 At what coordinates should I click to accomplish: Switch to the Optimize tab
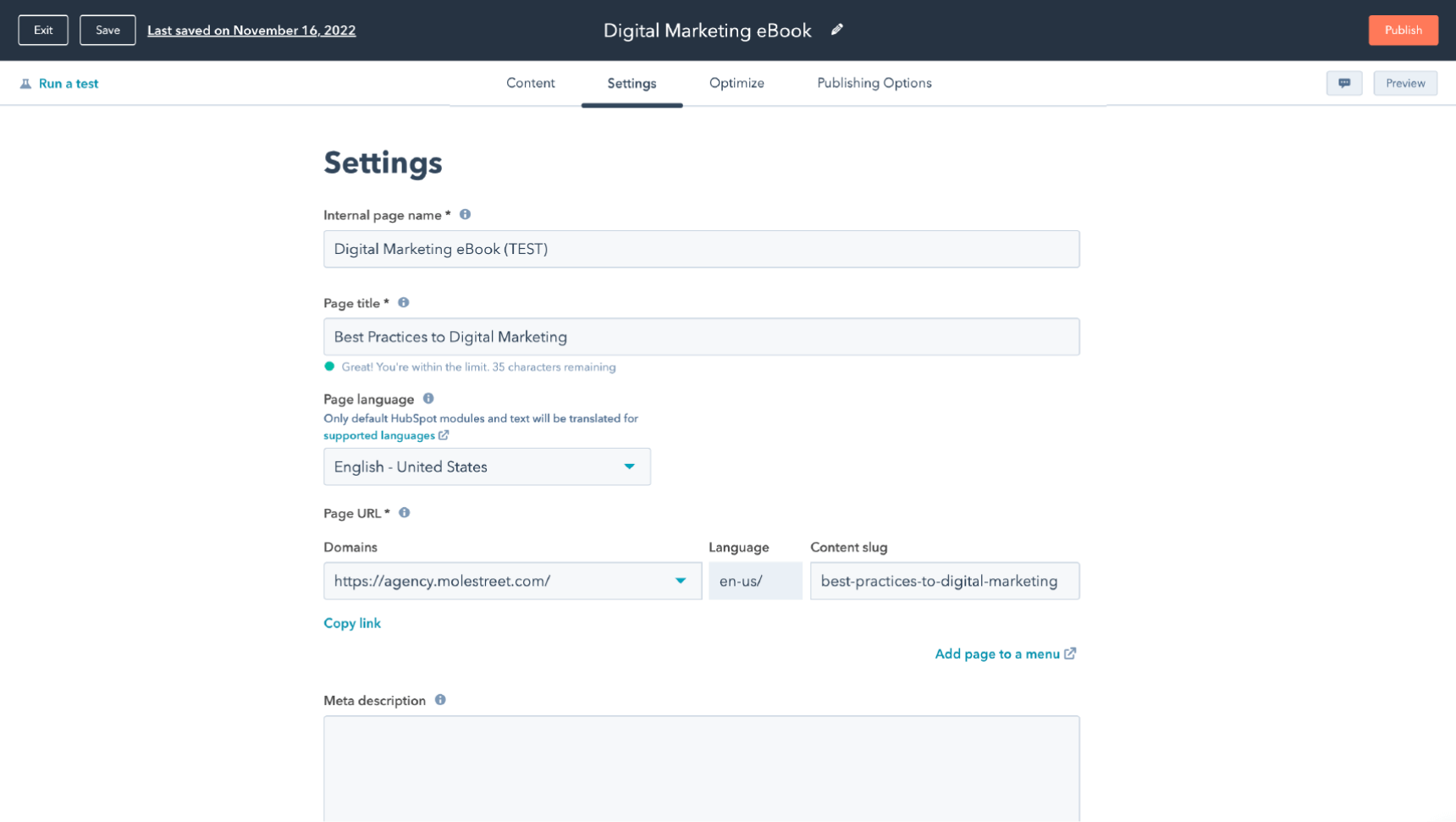(736, 83)
